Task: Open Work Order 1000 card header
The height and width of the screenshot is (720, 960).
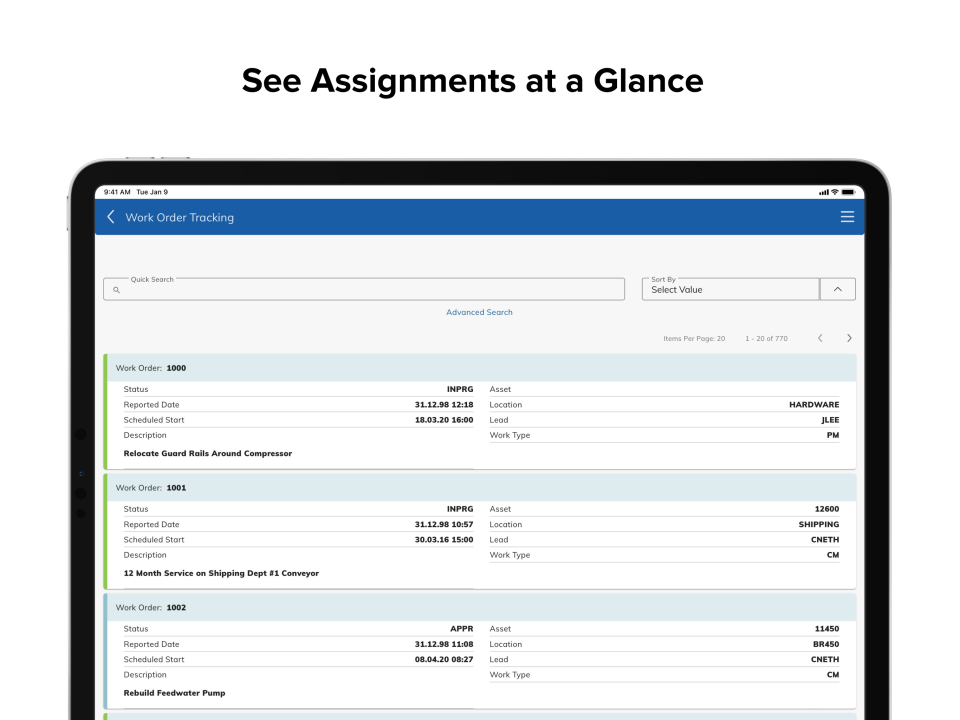Action: pos(480,368)
